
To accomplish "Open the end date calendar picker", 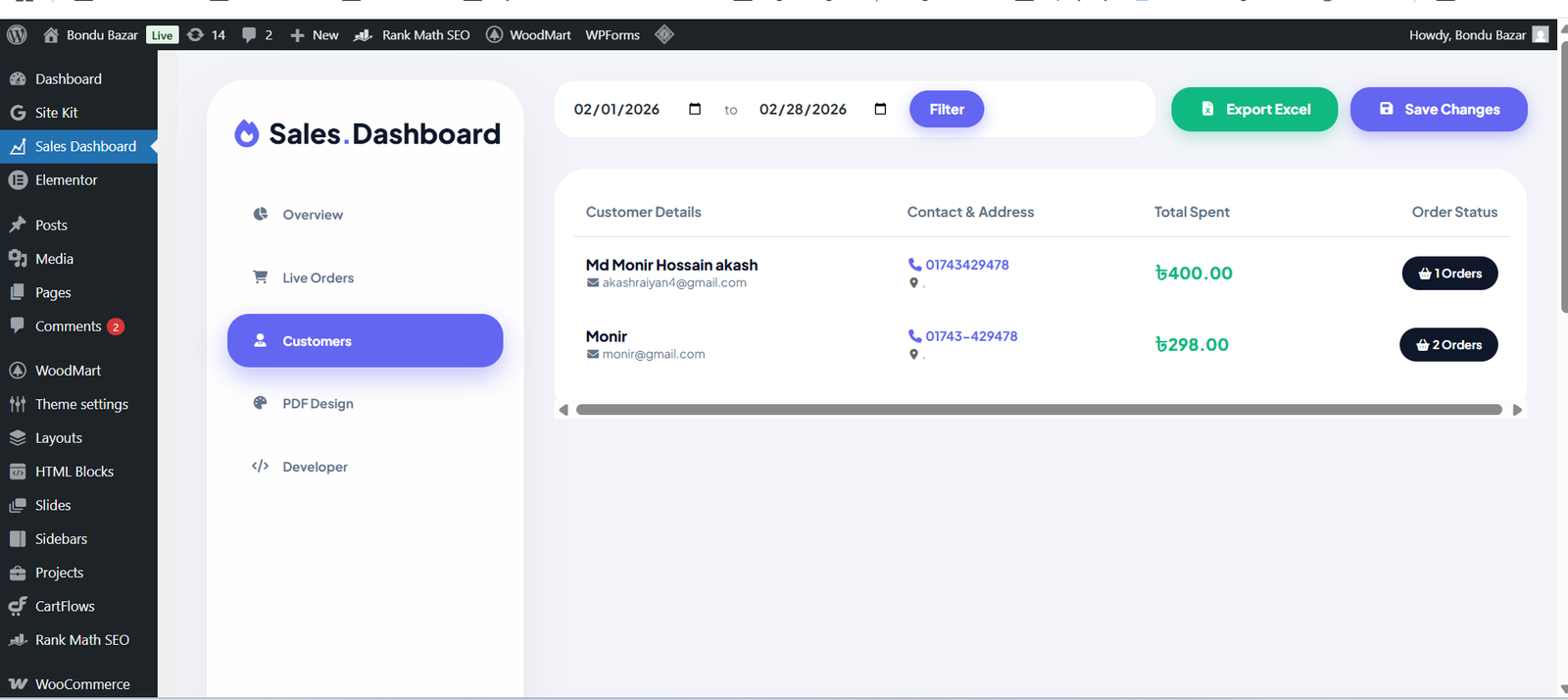I will pyautogui.click(x=880, y=109).
